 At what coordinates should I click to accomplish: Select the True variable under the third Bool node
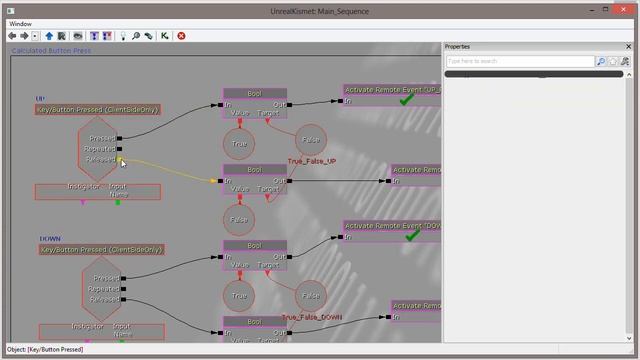tap(239, 296)
